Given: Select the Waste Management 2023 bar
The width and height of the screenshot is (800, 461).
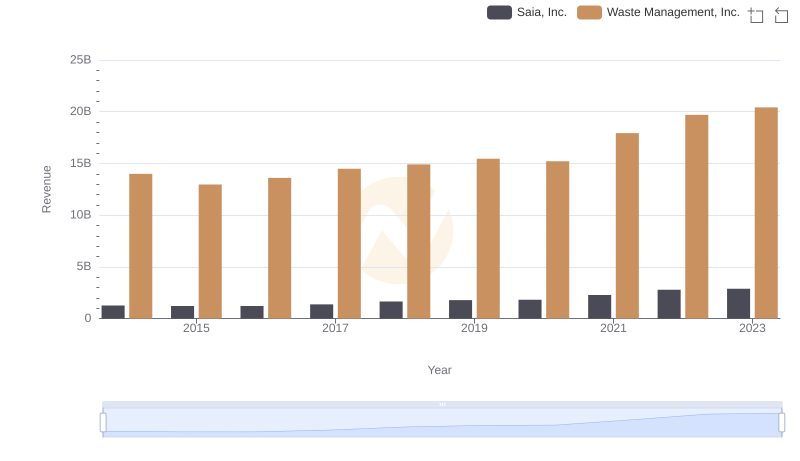Looking at the screenshot, I should coord(766,213).
